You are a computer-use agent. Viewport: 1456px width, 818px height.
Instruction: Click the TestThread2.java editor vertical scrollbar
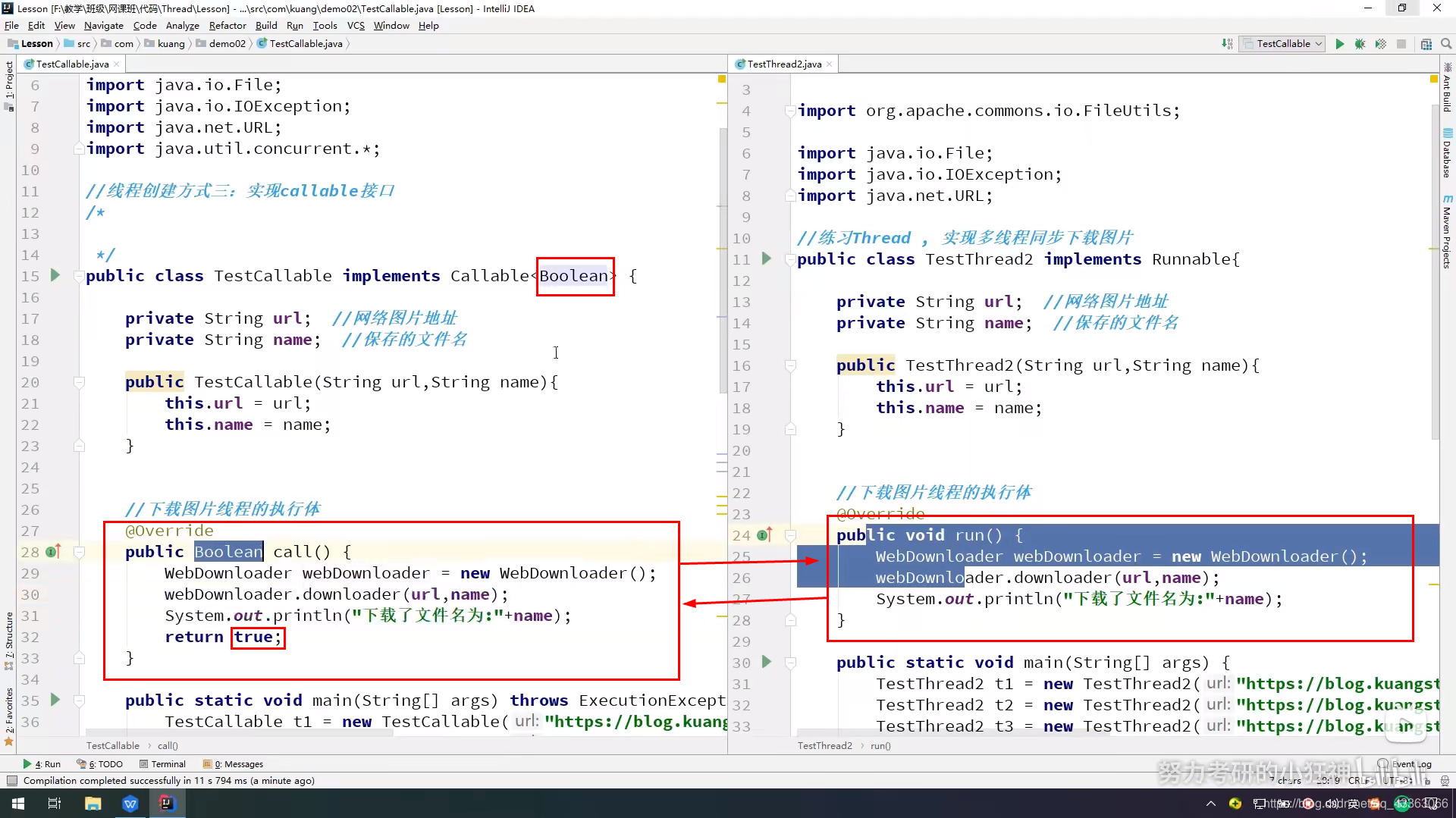[1435, 271]
